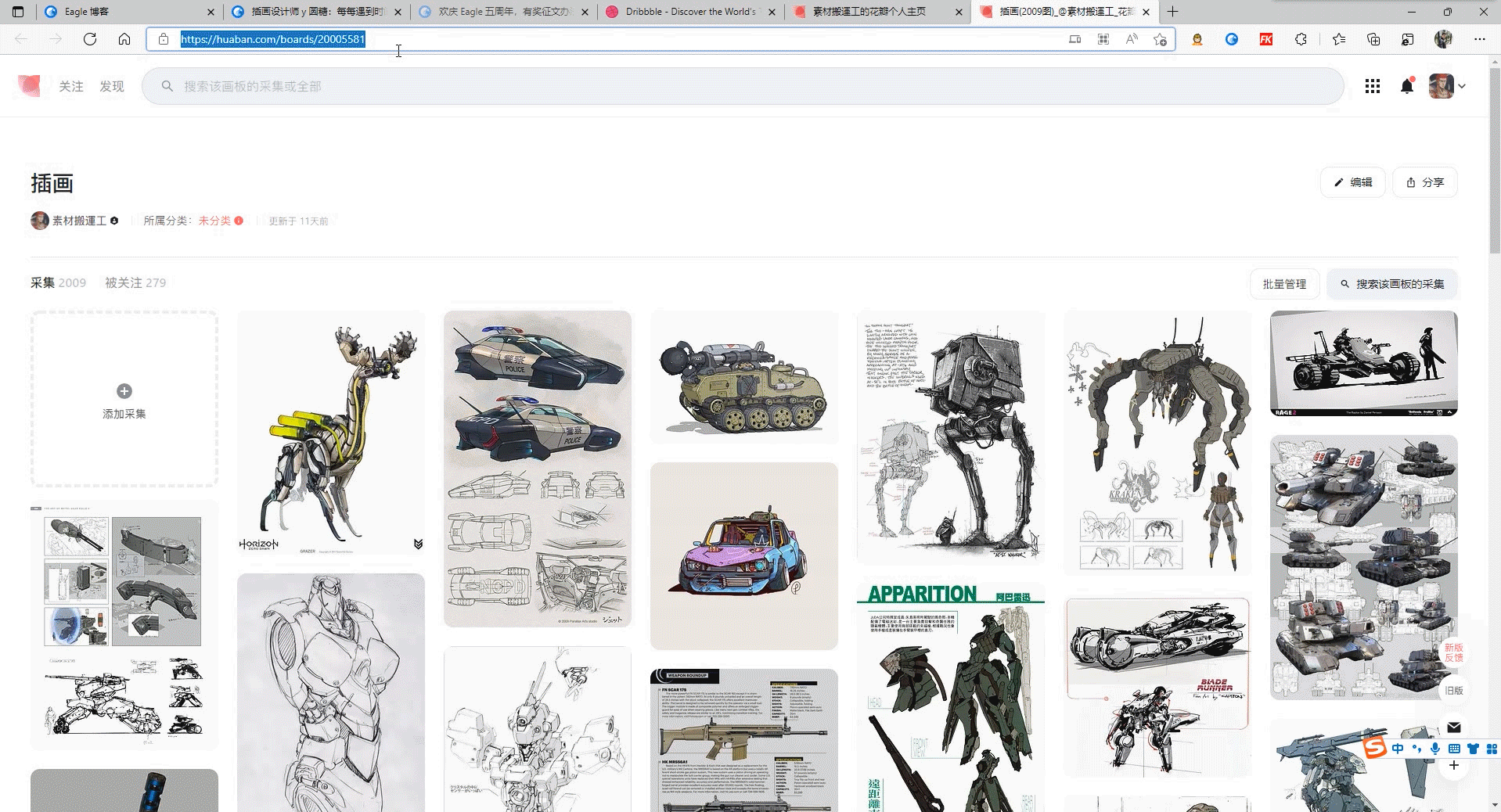The image size is (1501, 812).
Task: Refresh the current page
Action: tap(90, 39)
